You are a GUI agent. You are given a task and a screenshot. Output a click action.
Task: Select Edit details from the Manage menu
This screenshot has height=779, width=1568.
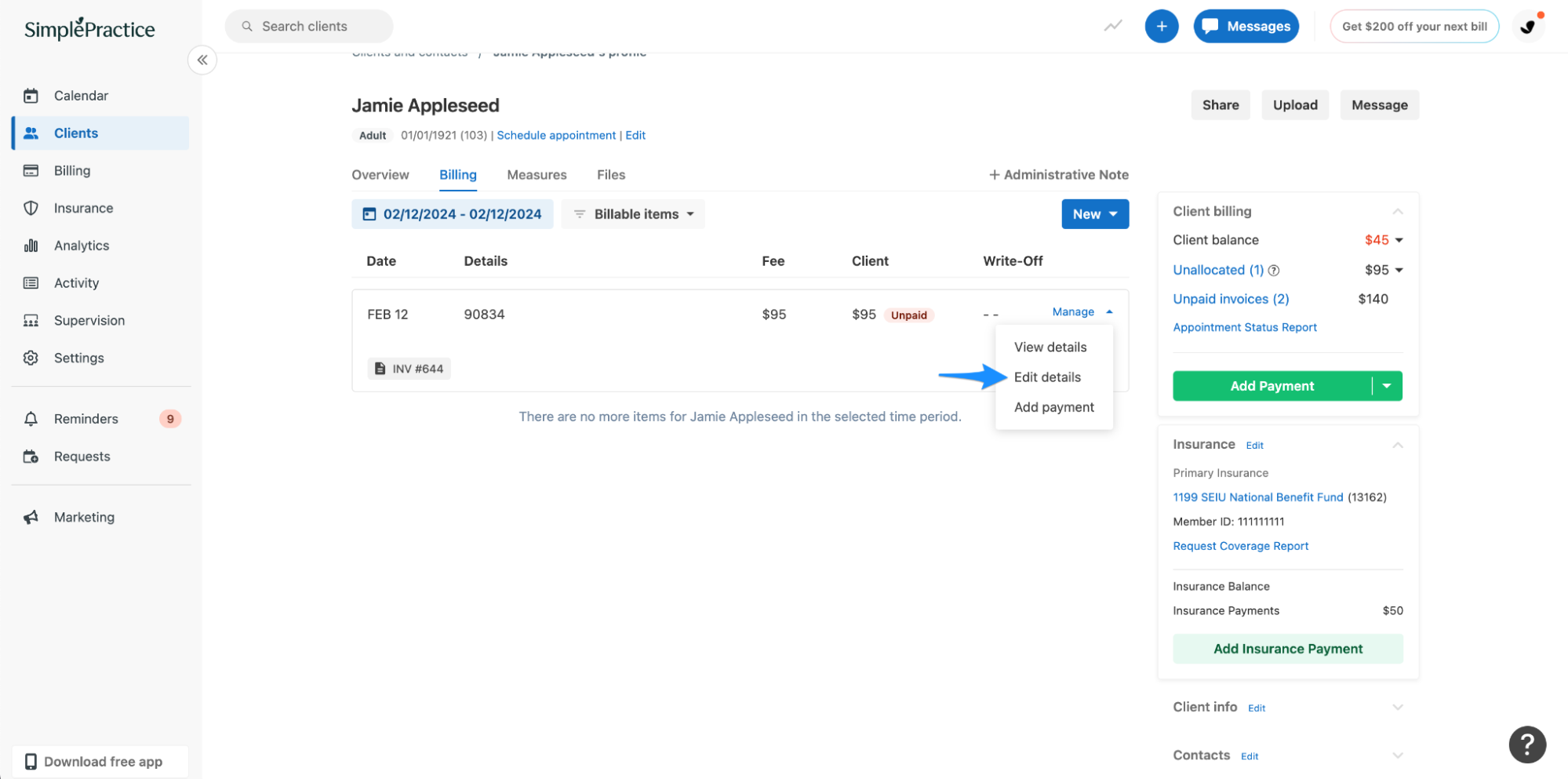click(x=1047, y=377)
